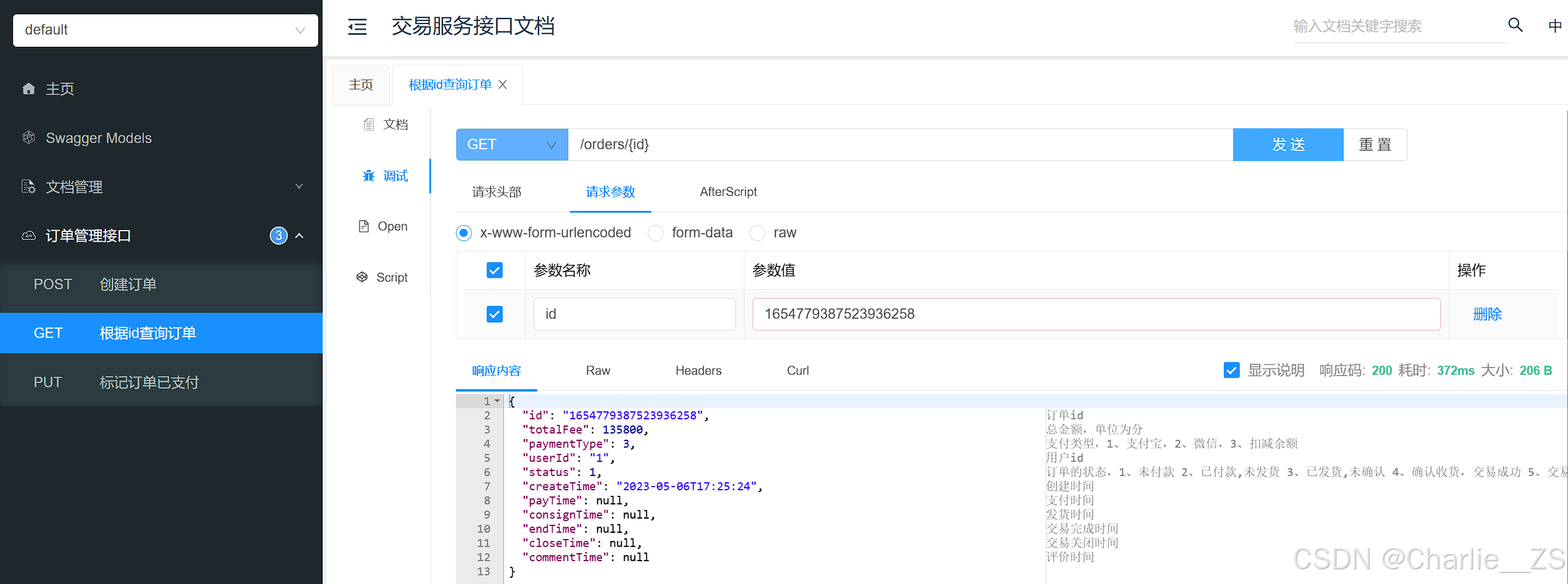Toggle the 显示说明 checkbox

tap(1231, 370)
